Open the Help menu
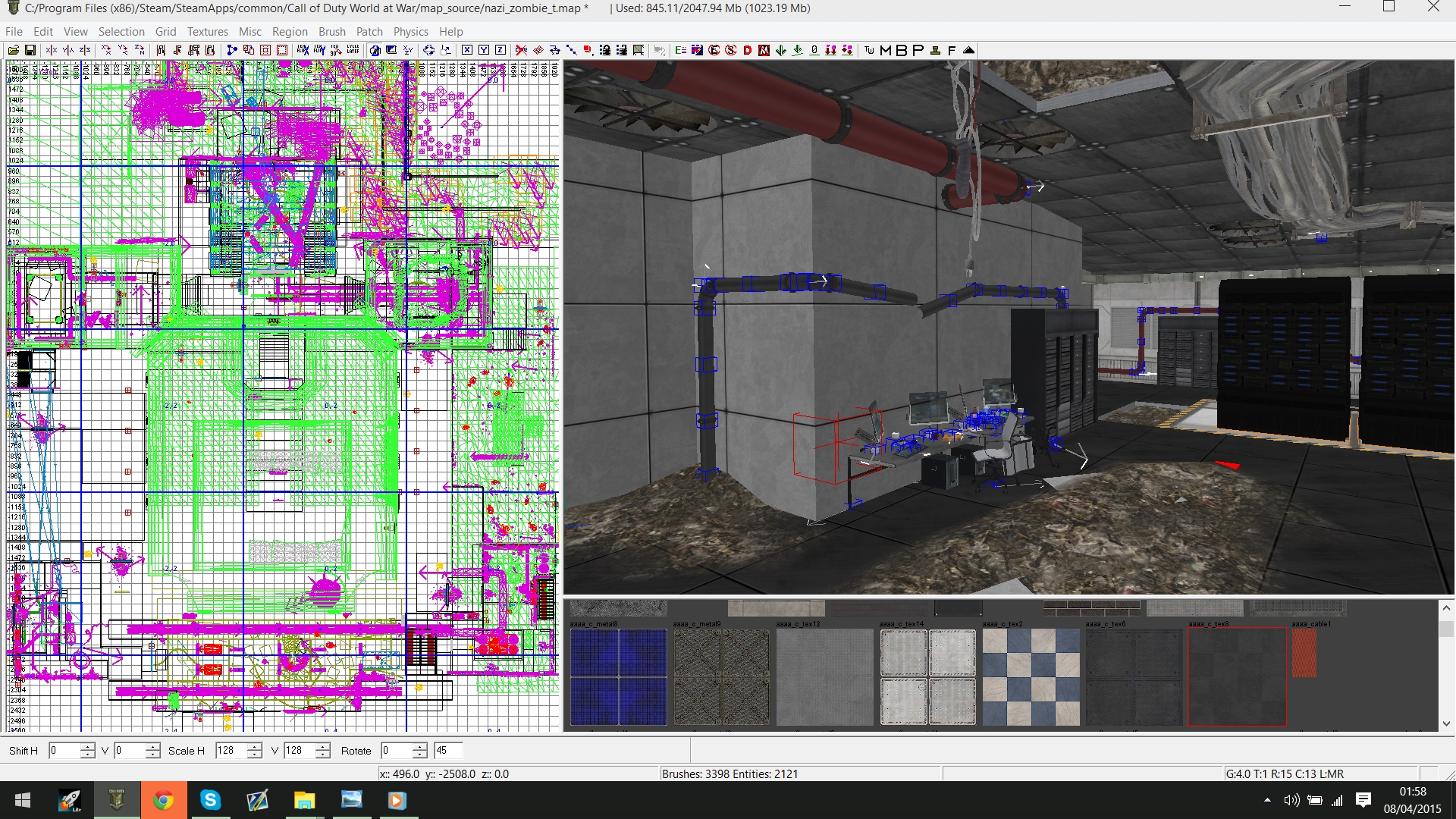 tap(451, 31)
